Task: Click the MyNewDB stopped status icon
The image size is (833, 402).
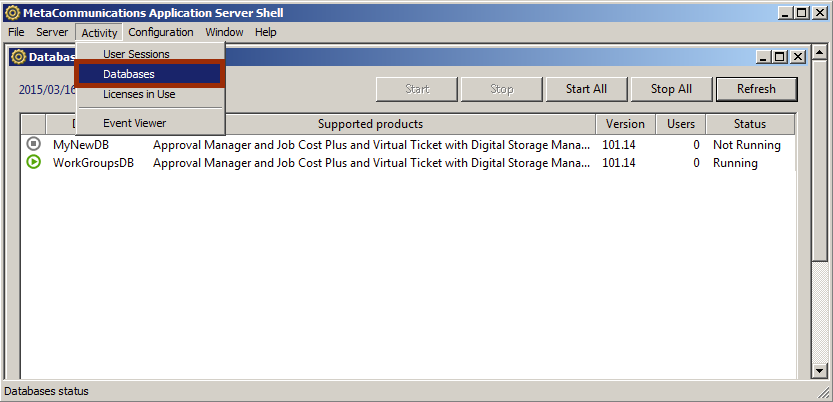Action: [x=33, y=144]
